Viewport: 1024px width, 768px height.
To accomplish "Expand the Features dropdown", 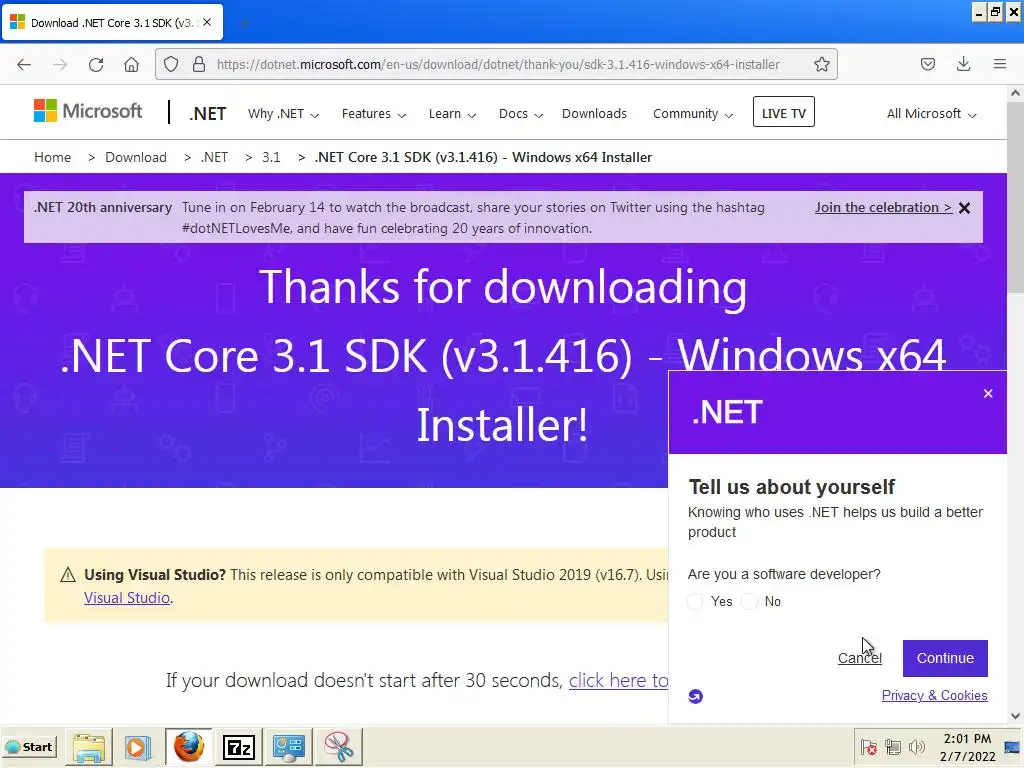I will pos(374,114).
